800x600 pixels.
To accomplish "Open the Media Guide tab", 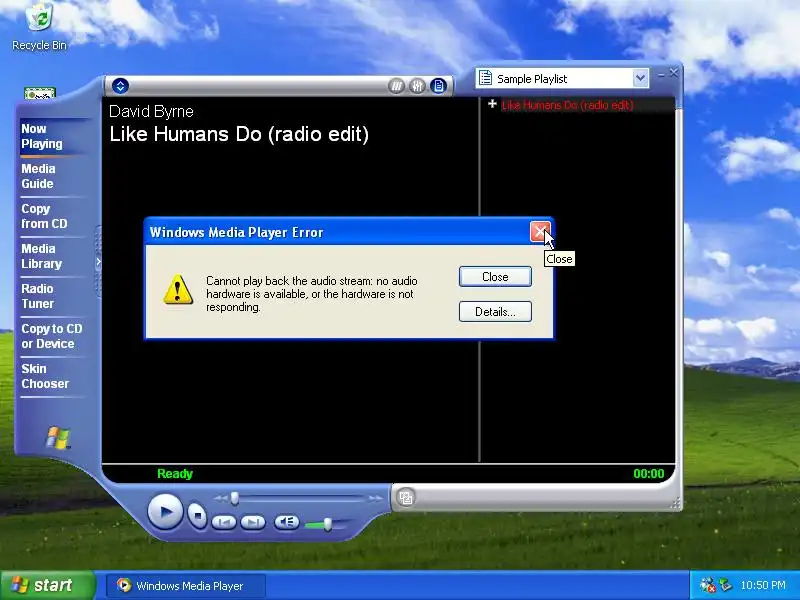I will (38, 176).
